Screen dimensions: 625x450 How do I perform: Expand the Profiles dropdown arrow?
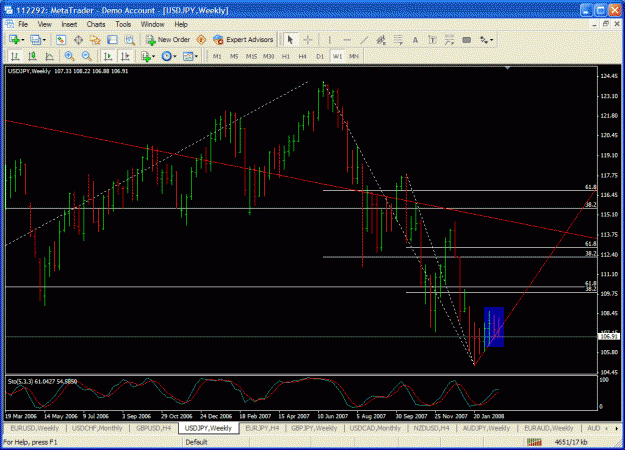[x=44, y=40]
